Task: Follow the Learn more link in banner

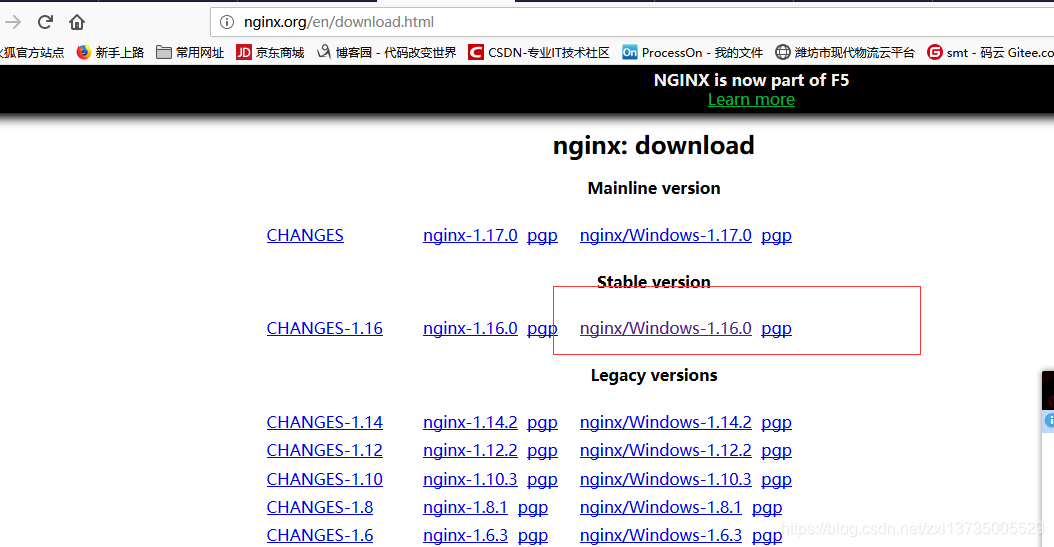Action: 751,99
